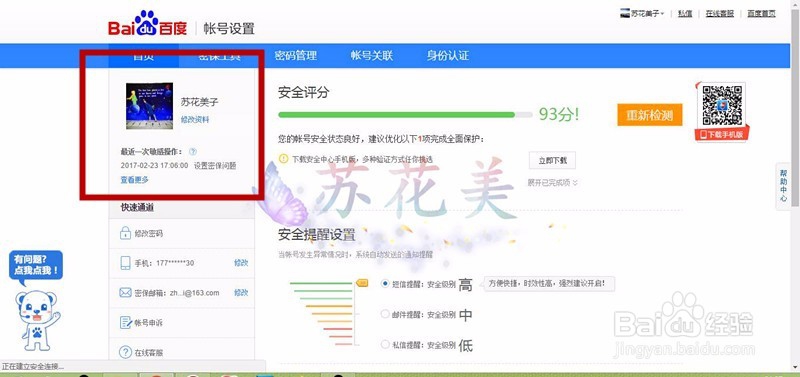800x377 pixels.
Task: Click 修改 link next to 密保邮箱
Action: click(x=241, y=293)
